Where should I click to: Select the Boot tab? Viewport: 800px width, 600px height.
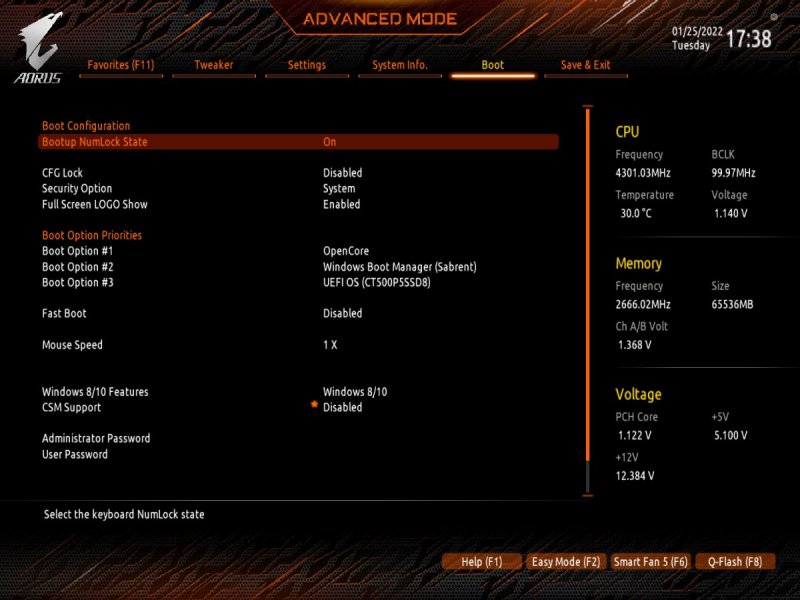pyautogui.click(x=493, y=65)
